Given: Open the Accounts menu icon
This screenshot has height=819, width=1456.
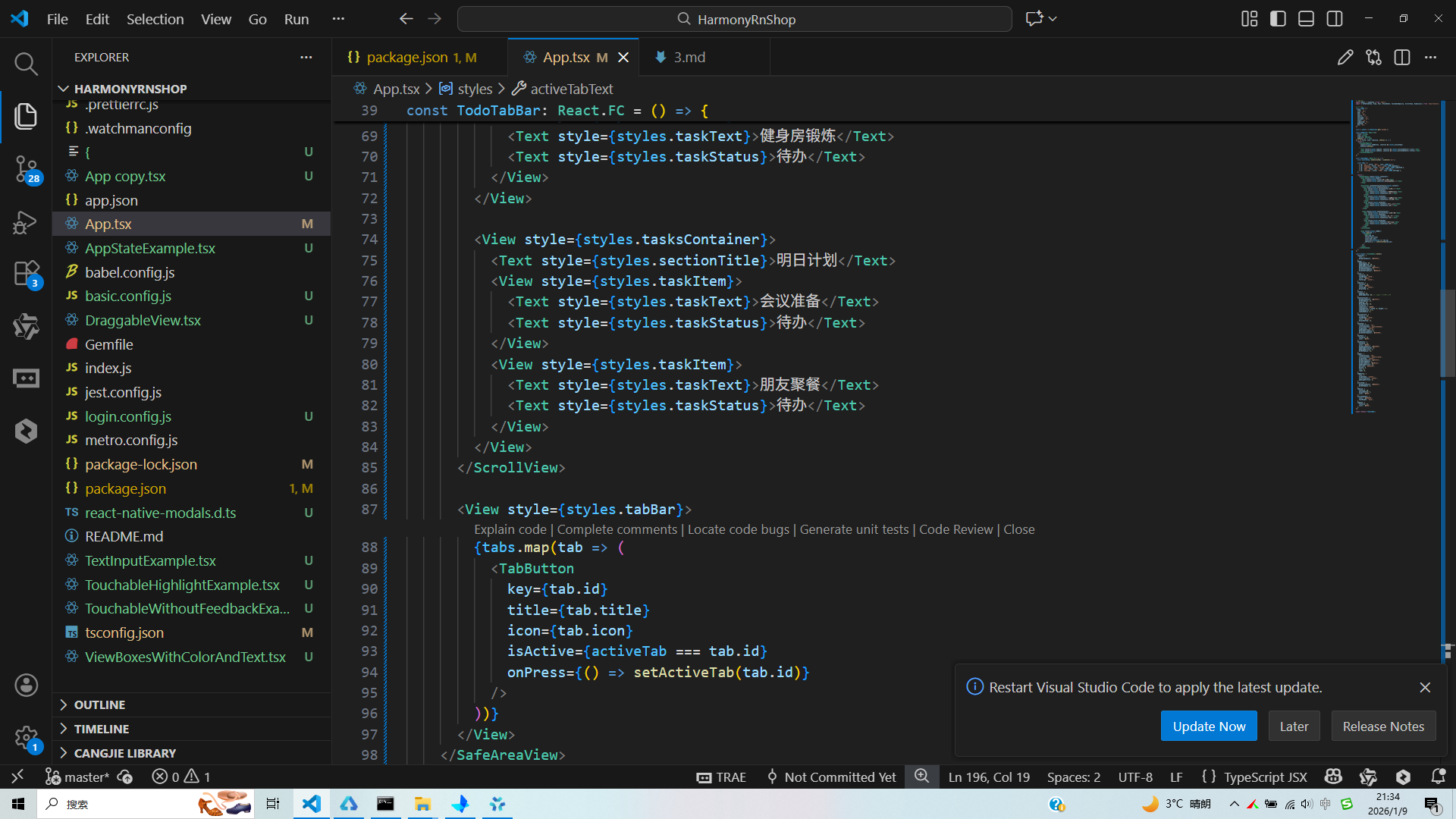Looking at the screenshot, I should click(x=26, y=686).
